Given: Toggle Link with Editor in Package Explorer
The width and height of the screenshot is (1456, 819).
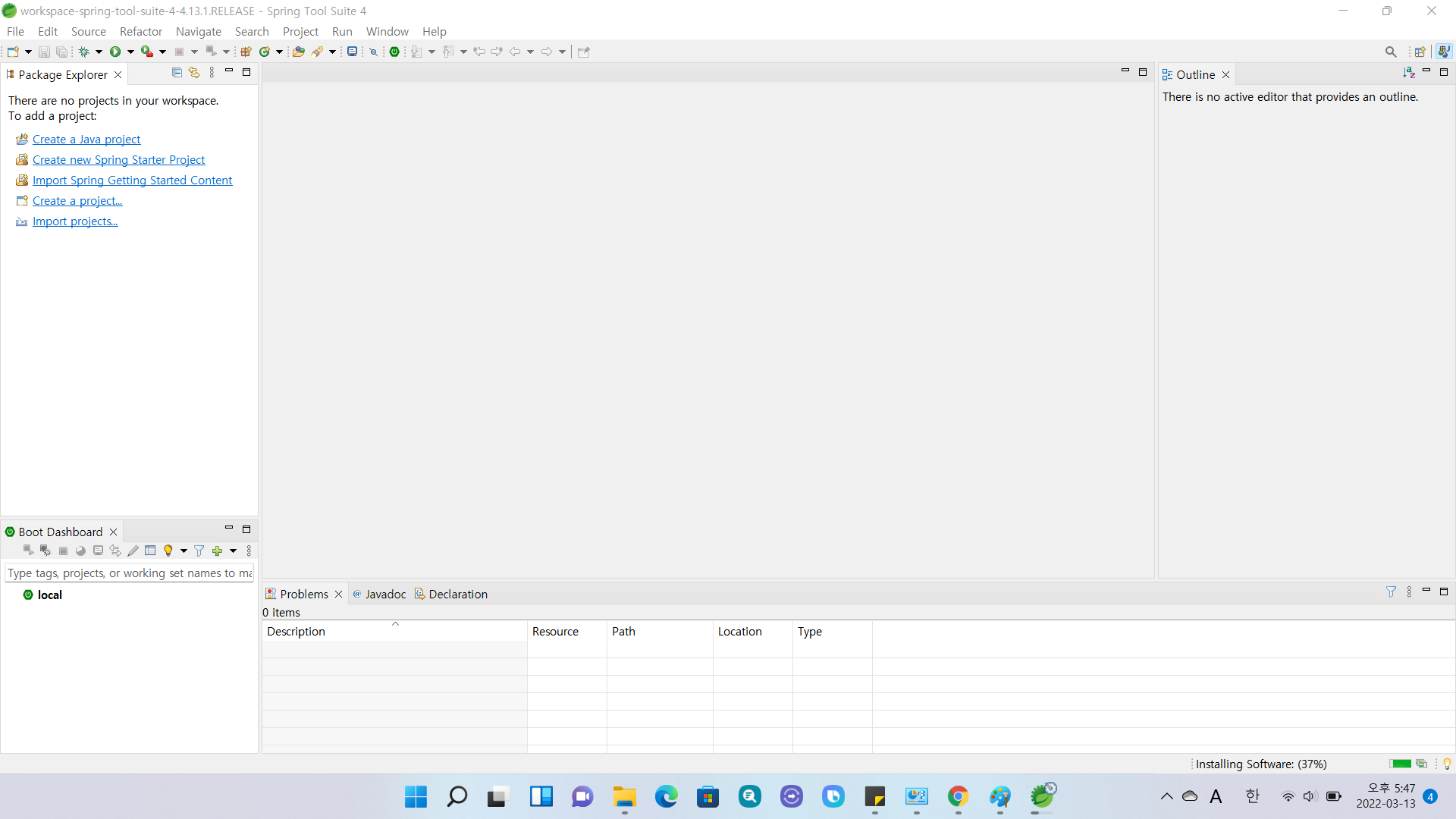Looking at the screenshot, I should point(194,73).
